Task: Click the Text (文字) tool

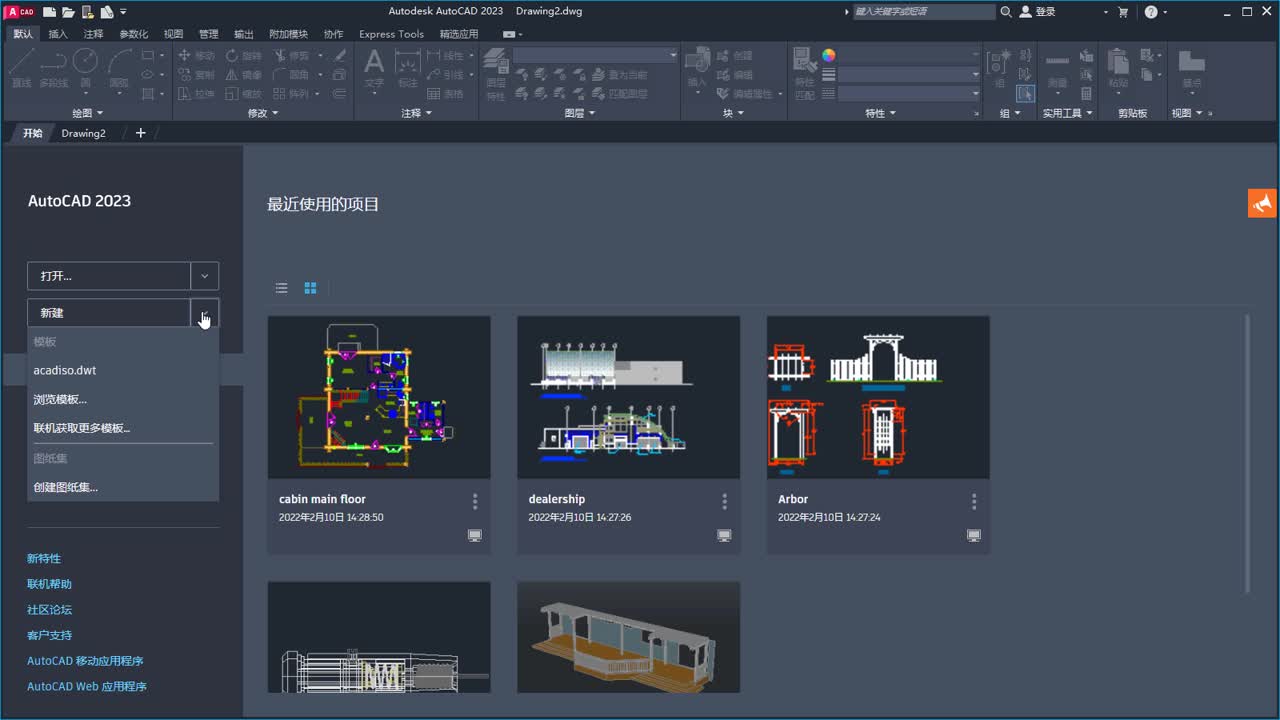Action: pyautogui.click(x=374, y=69)
